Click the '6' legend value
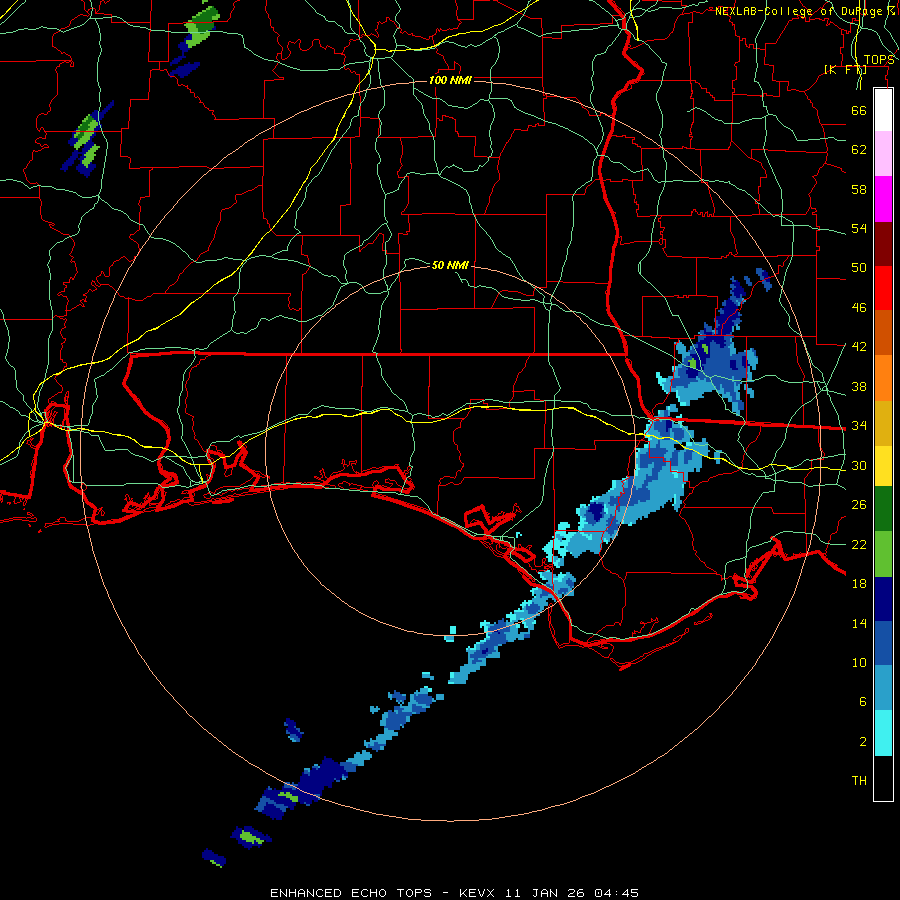The image size is (900, 900). pyautogui.click(x=863, y=702)
